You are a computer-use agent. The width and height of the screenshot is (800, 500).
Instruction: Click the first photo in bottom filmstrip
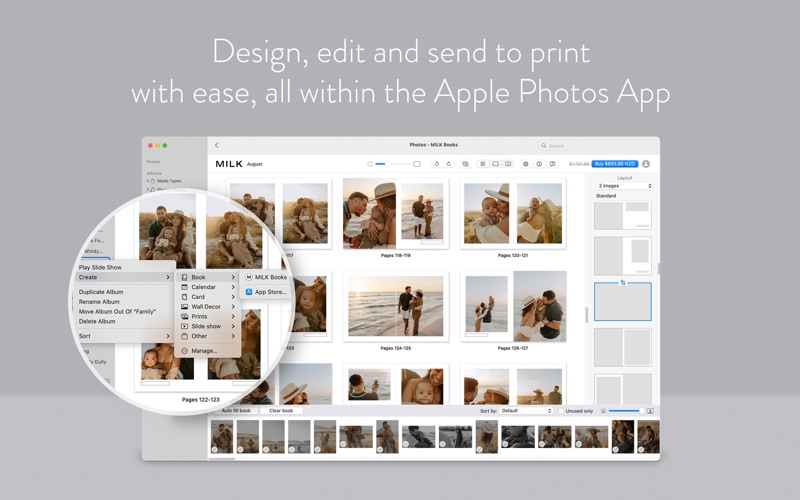222,437
